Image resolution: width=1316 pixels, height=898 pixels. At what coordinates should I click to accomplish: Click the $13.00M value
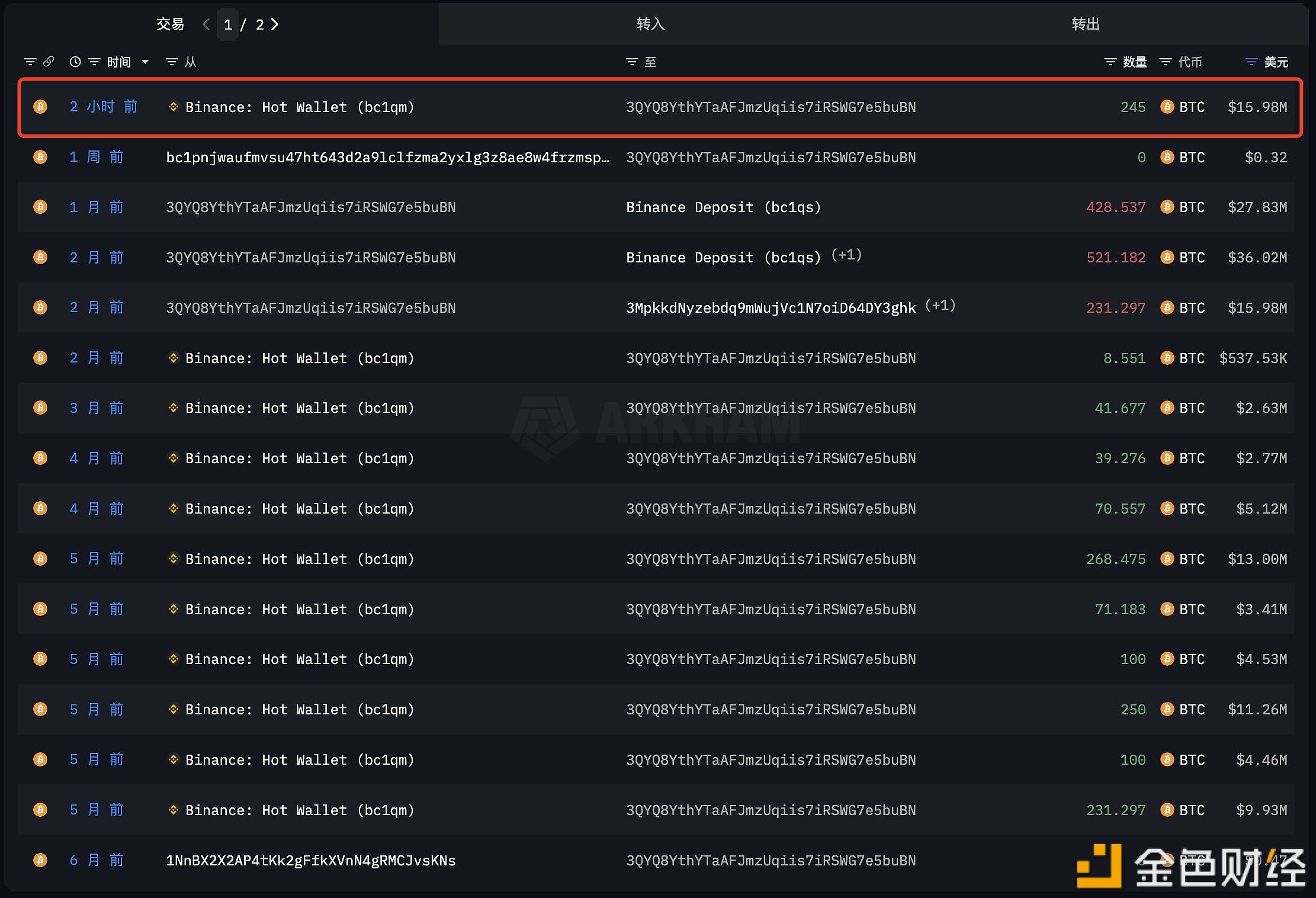click(x=1257, y=559)
